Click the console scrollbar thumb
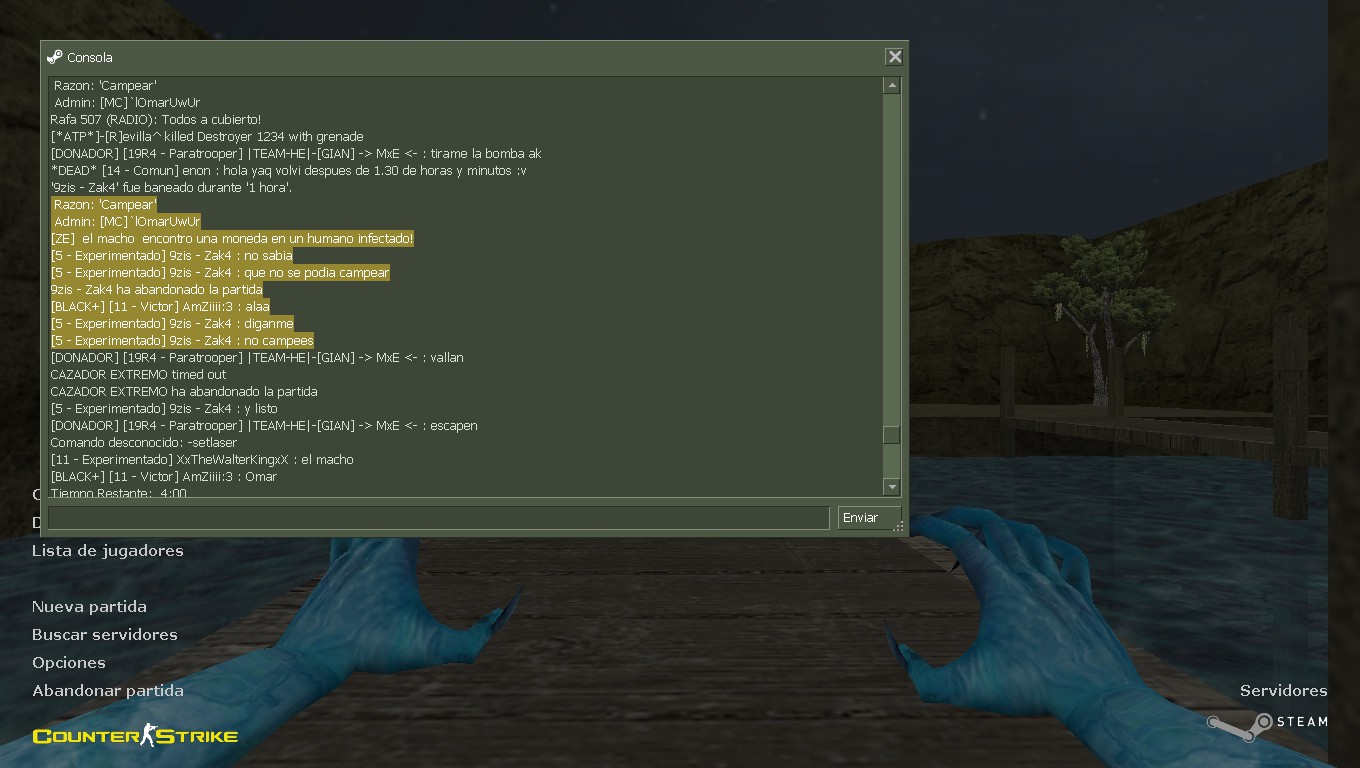The width and height of the screenshot is (1360, 768). tap(892, 435)
